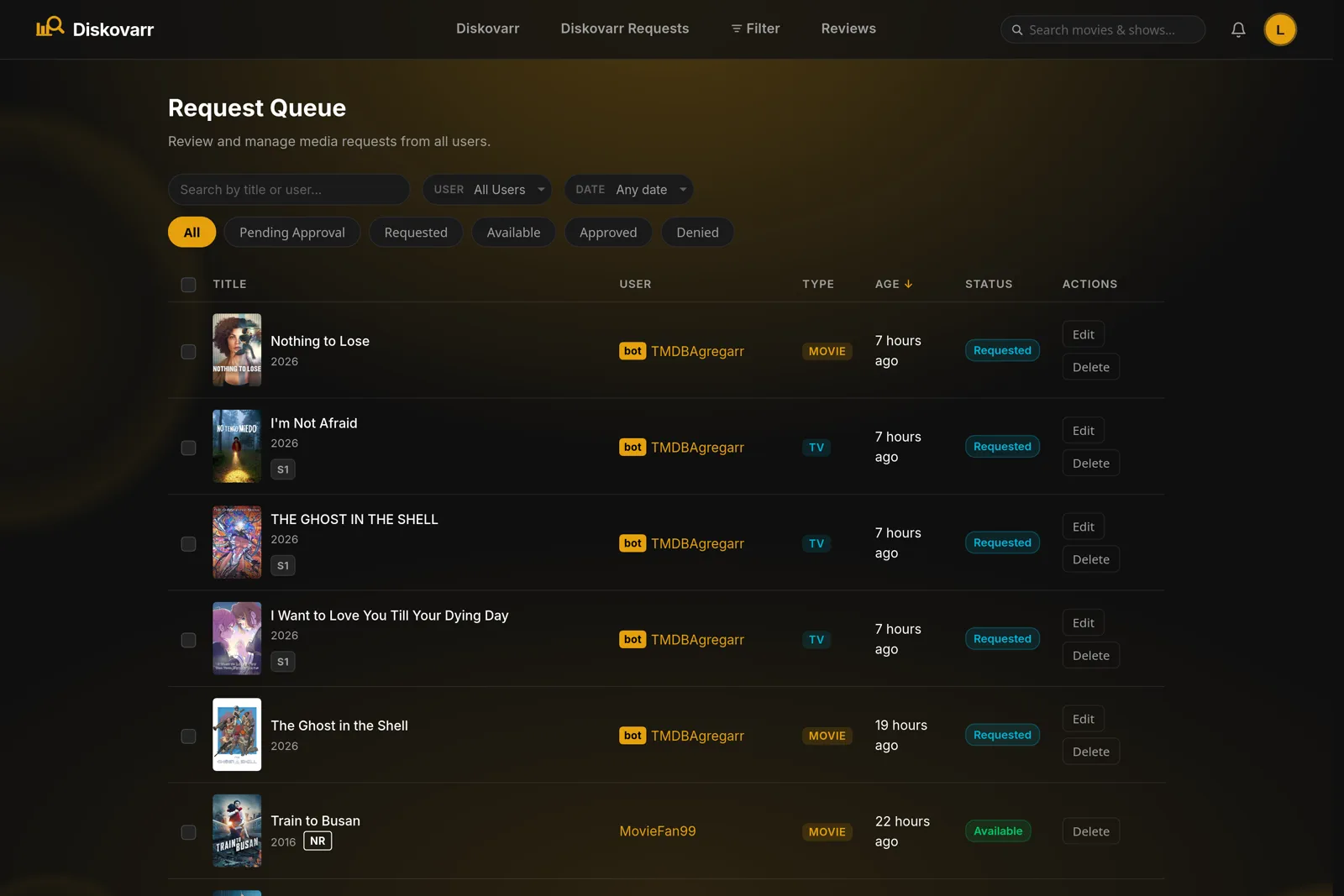Click the Requested status on Nothing to Lose
Screen dimensions: 1344x896
pos(1002,350)
